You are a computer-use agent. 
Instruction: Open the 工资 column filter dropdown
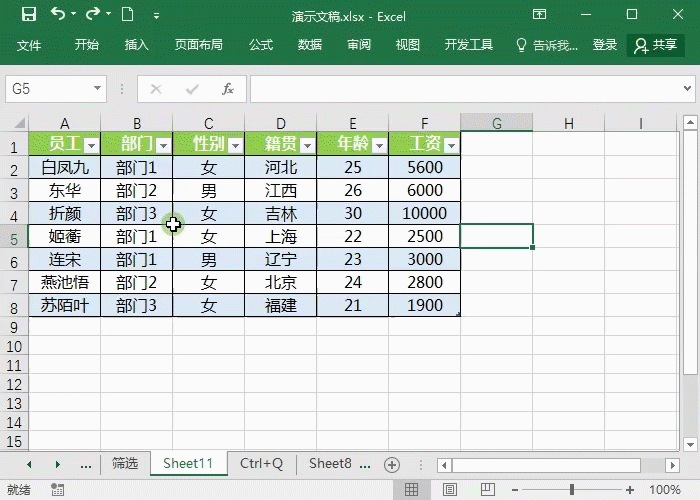pos(451,145)
